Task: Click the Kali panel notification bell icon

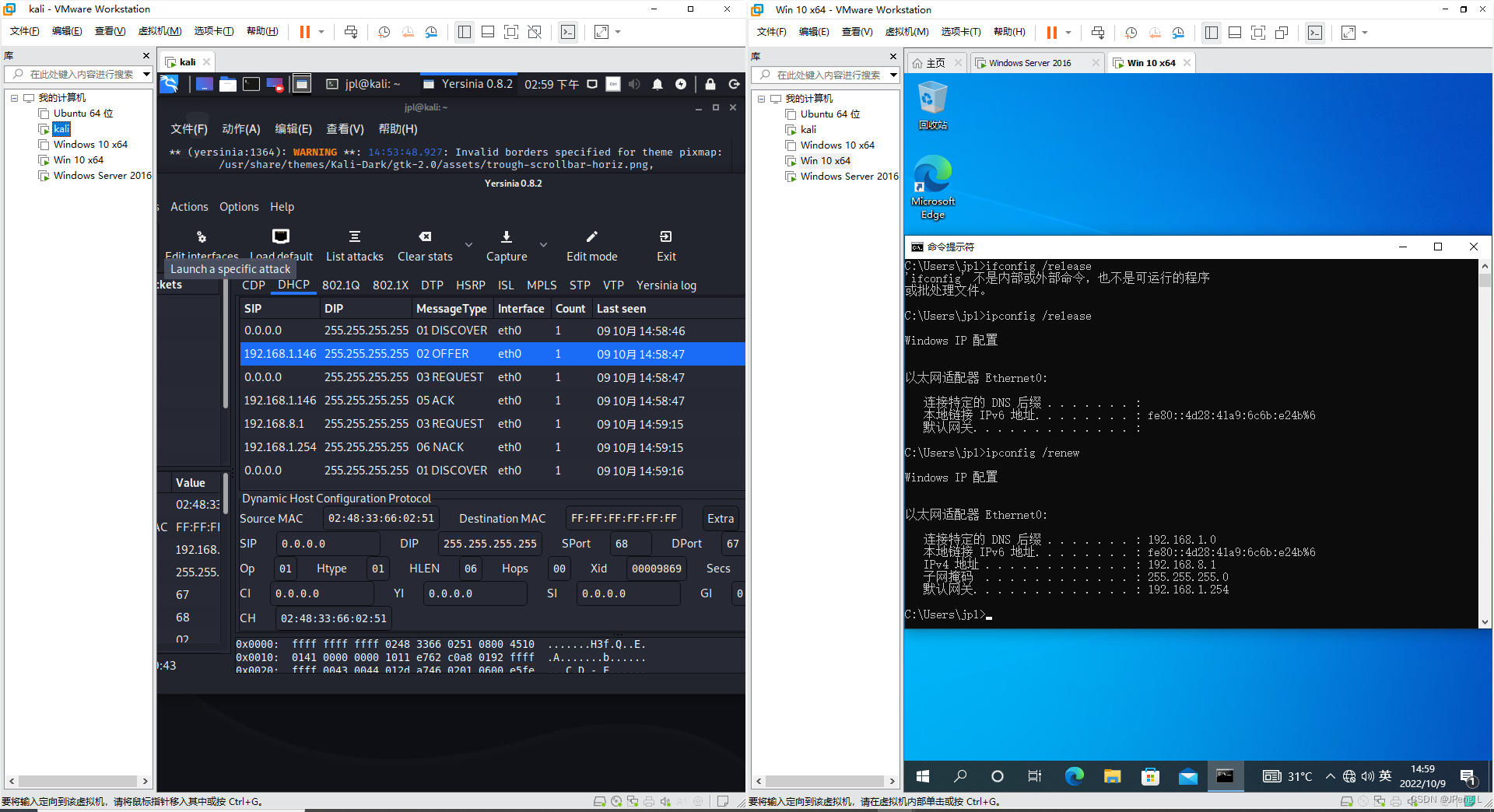Action: pyautogui.click(x=658, y=84)
